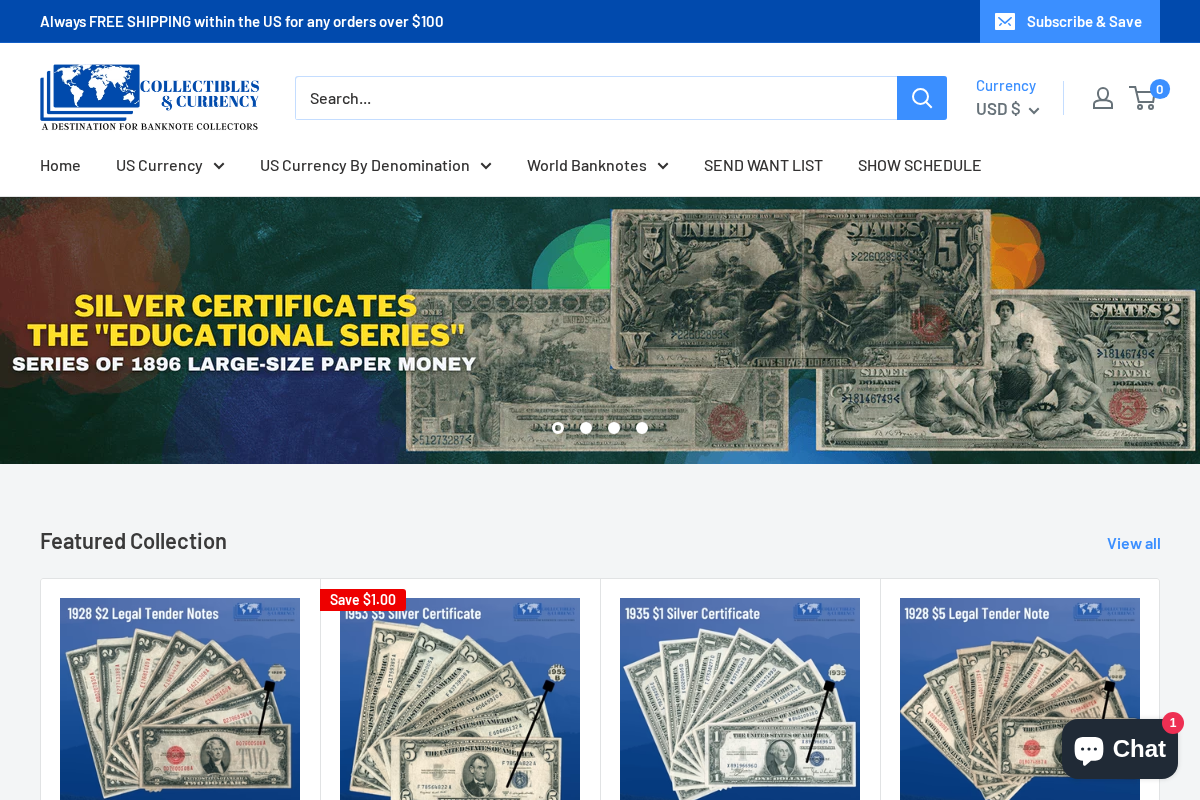This screenshot has width=1200, height=800.
Task: Select the second carousel slide dot
Action: point(585,427)
